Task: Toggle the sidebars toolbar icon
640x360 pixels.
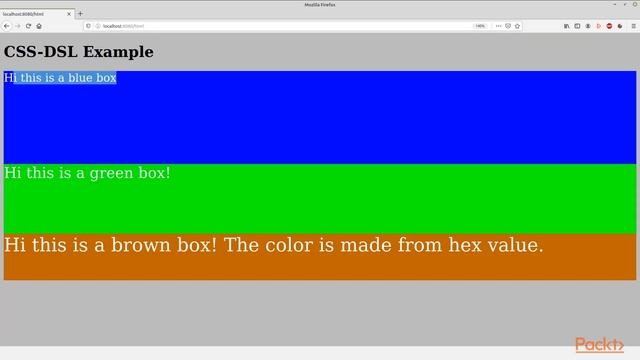Action: click(x=577, y=26)
